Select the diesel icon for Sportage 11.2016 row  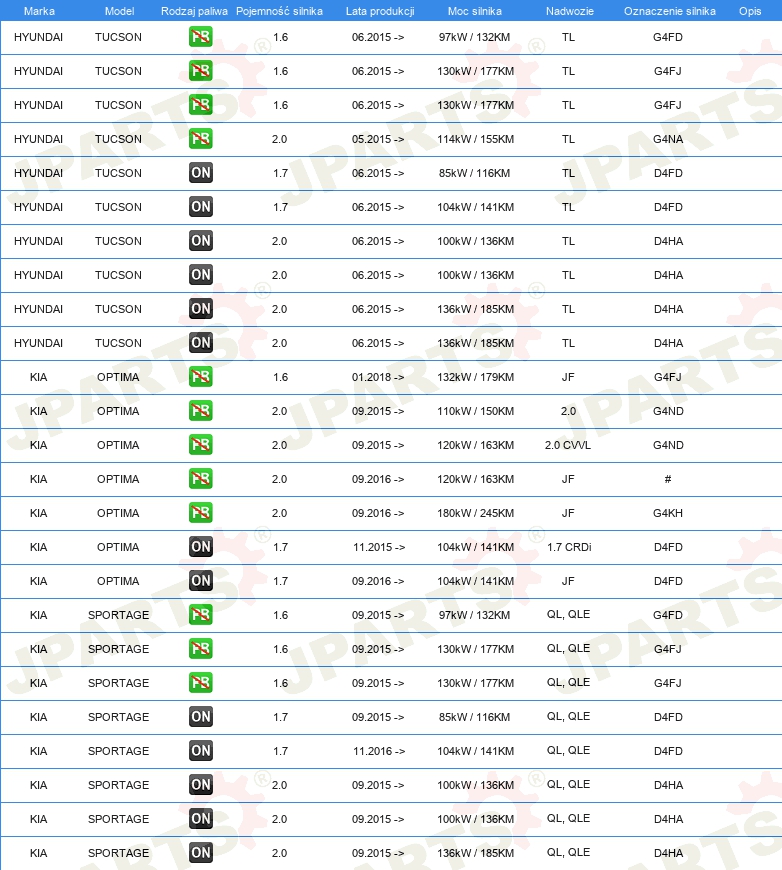[x=200, y=750]
